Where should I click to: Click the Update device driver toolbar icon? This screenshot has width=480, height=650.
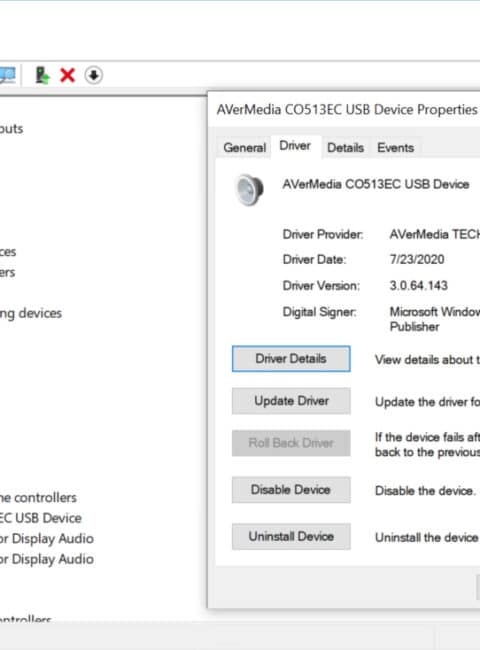[42, 75]
